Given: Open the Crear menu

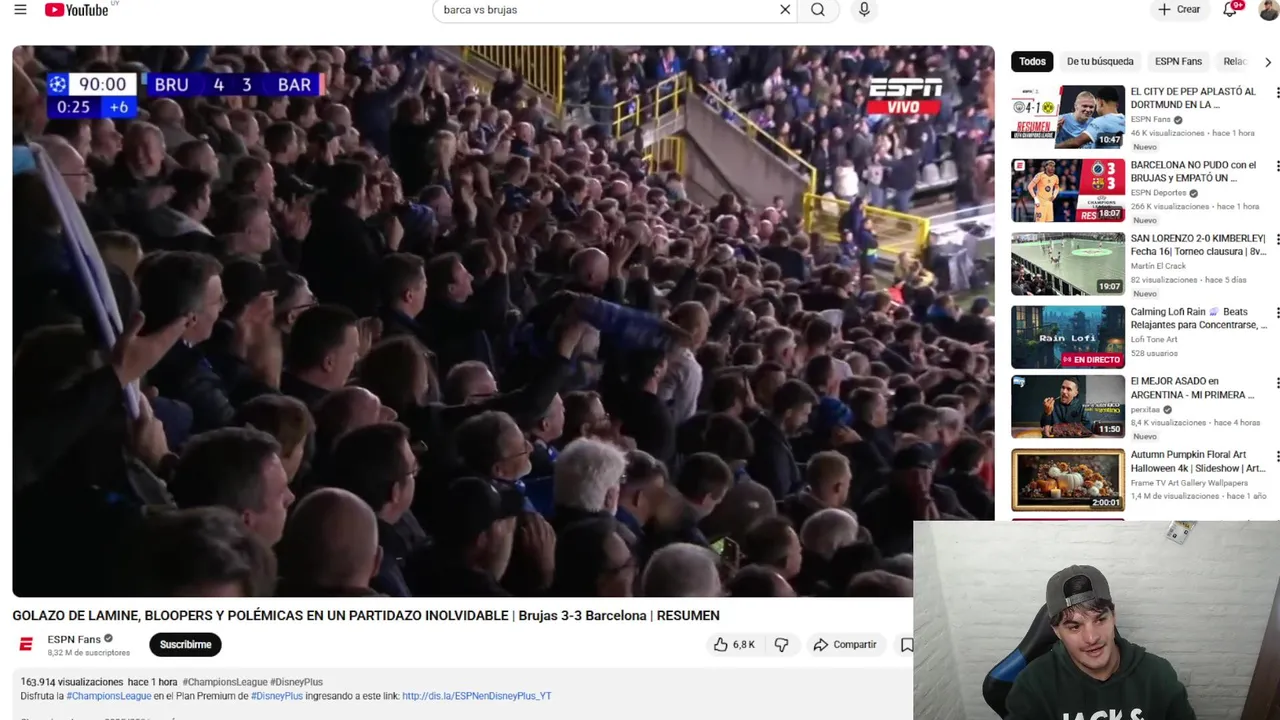Looking at the screenshot, I should point(1178,10).
